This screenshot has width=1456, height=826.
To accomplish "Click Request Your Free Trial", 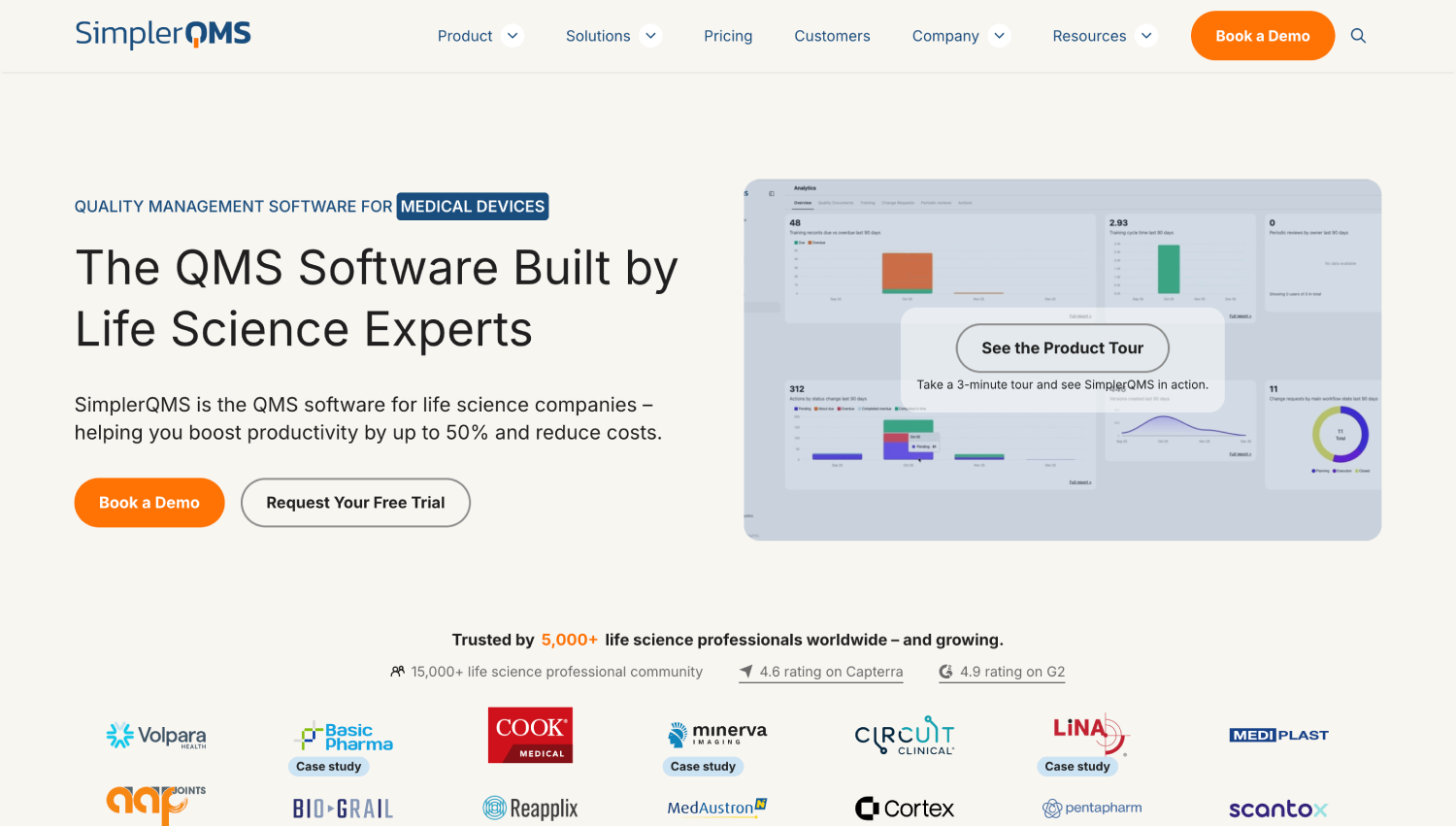I will [x=355, y=503].
